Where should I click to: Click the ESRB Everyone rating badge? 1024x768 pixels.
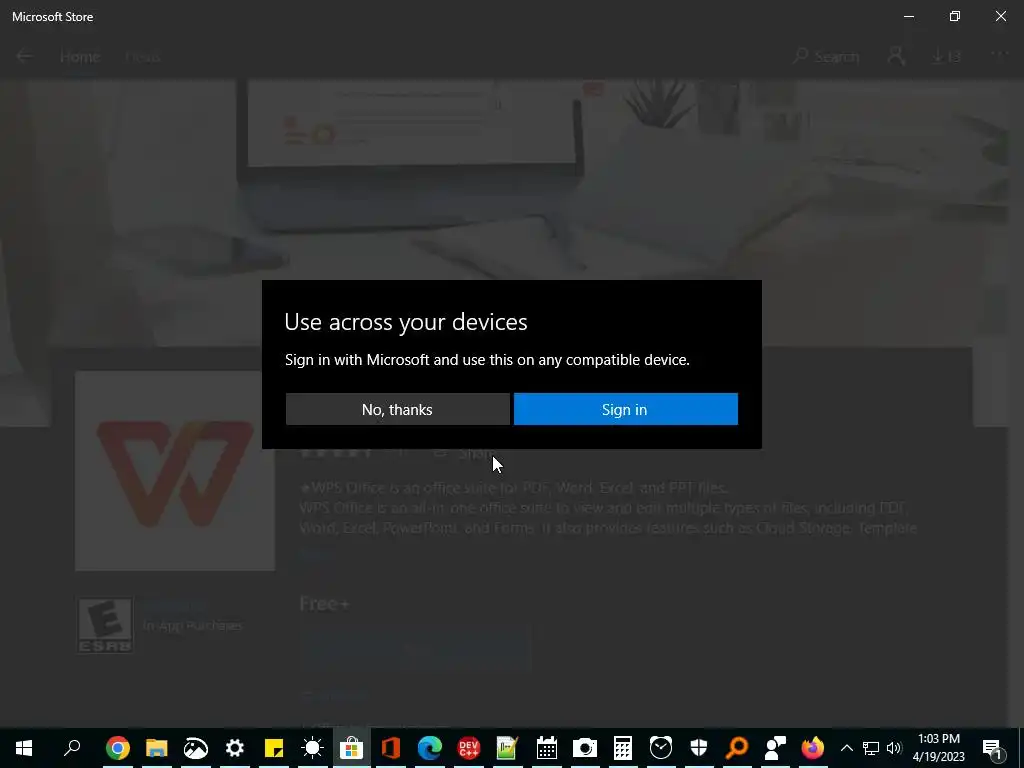tap(105, 626)
